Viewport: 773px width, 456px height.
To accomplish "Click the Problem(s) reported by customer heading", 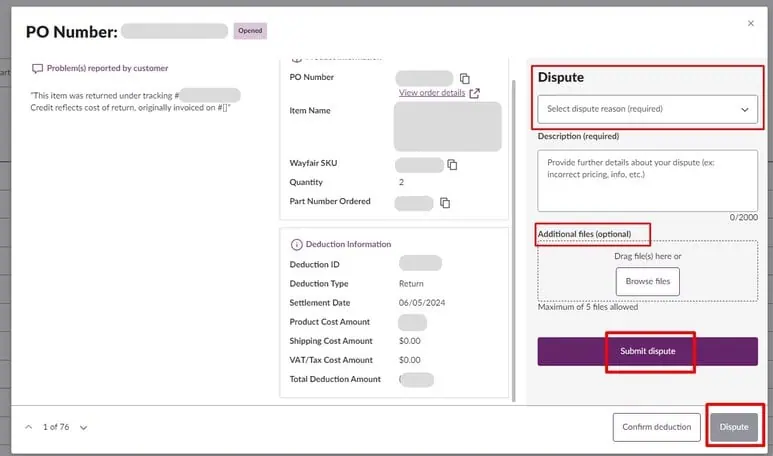I will click(x=107, y=68).
